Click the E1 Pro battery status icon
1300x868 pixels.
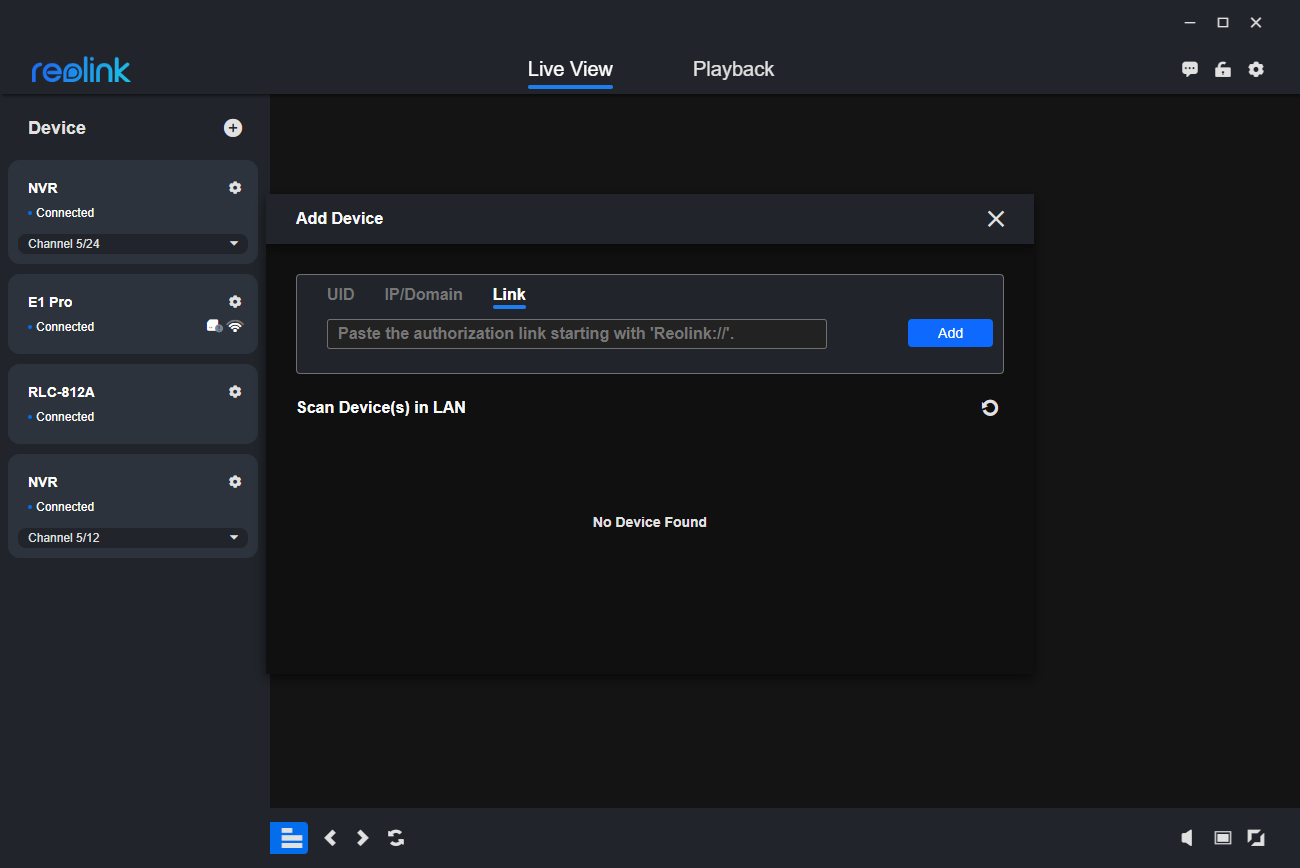[214, 326]
